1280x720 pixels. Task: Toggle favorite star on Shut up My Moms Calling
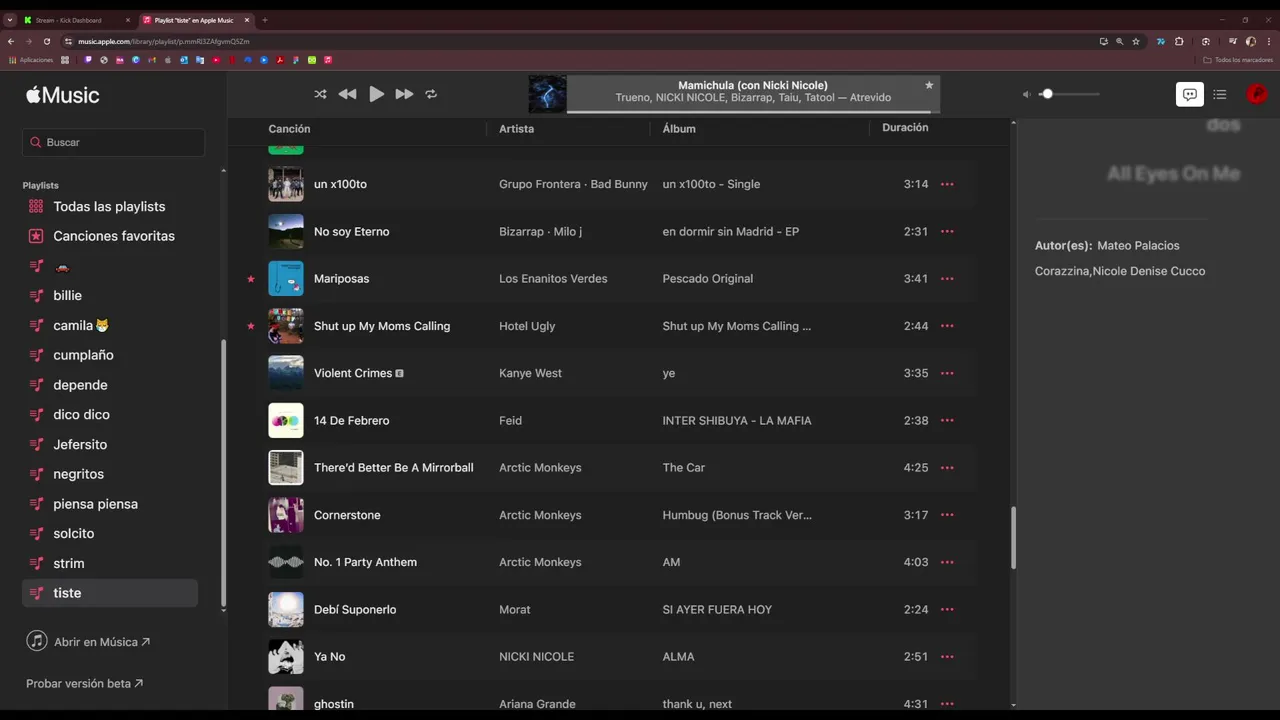pyautogui.click(x=251, y=326)
